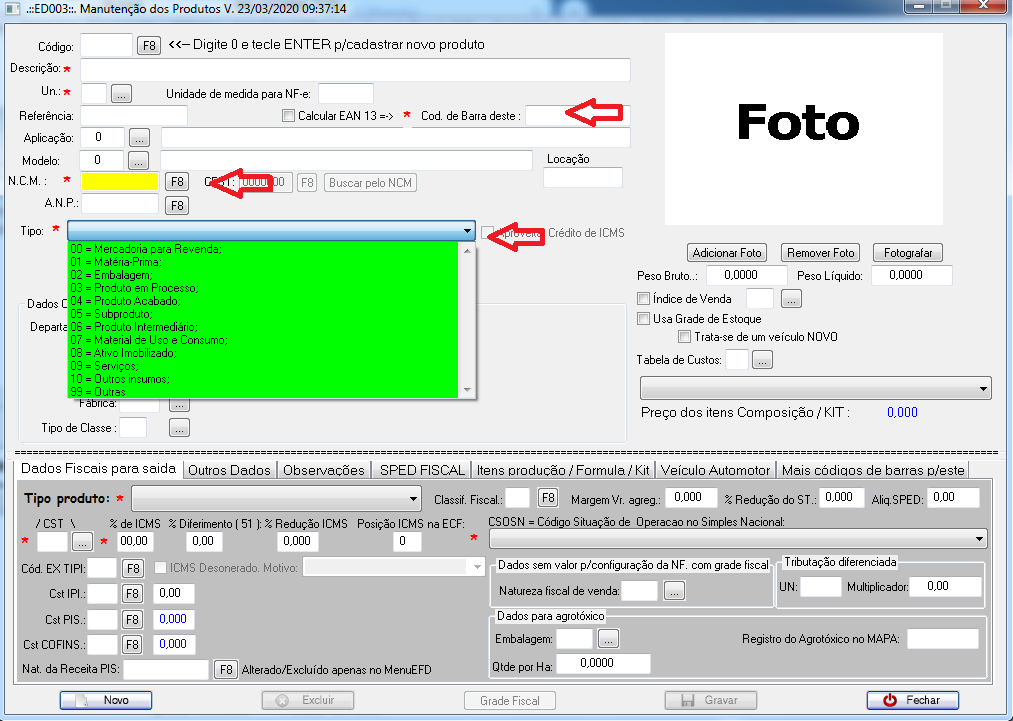Check the Índice de Venda option

click(x=644, y=298)
